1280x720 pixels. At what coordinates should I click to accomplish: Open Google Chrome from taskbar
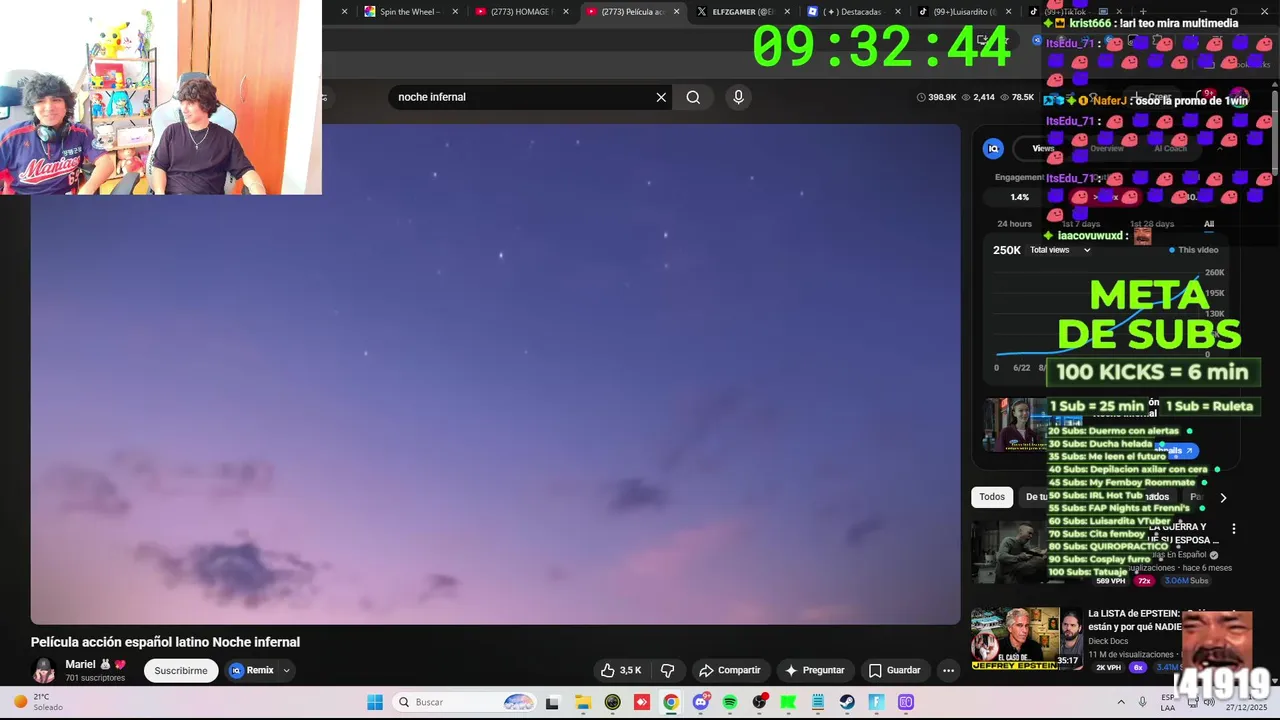point(671,702)
